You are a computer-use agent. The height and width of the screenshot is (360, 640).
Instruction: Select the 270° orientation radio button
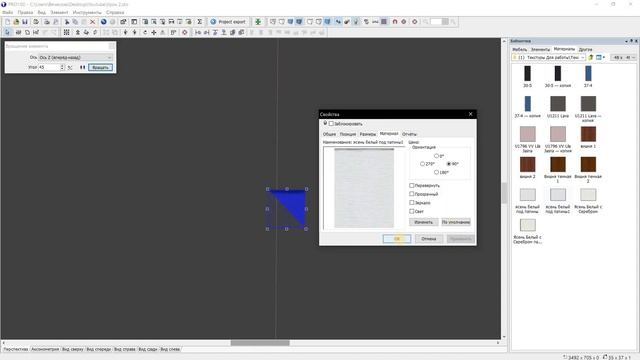coord(422,164)
